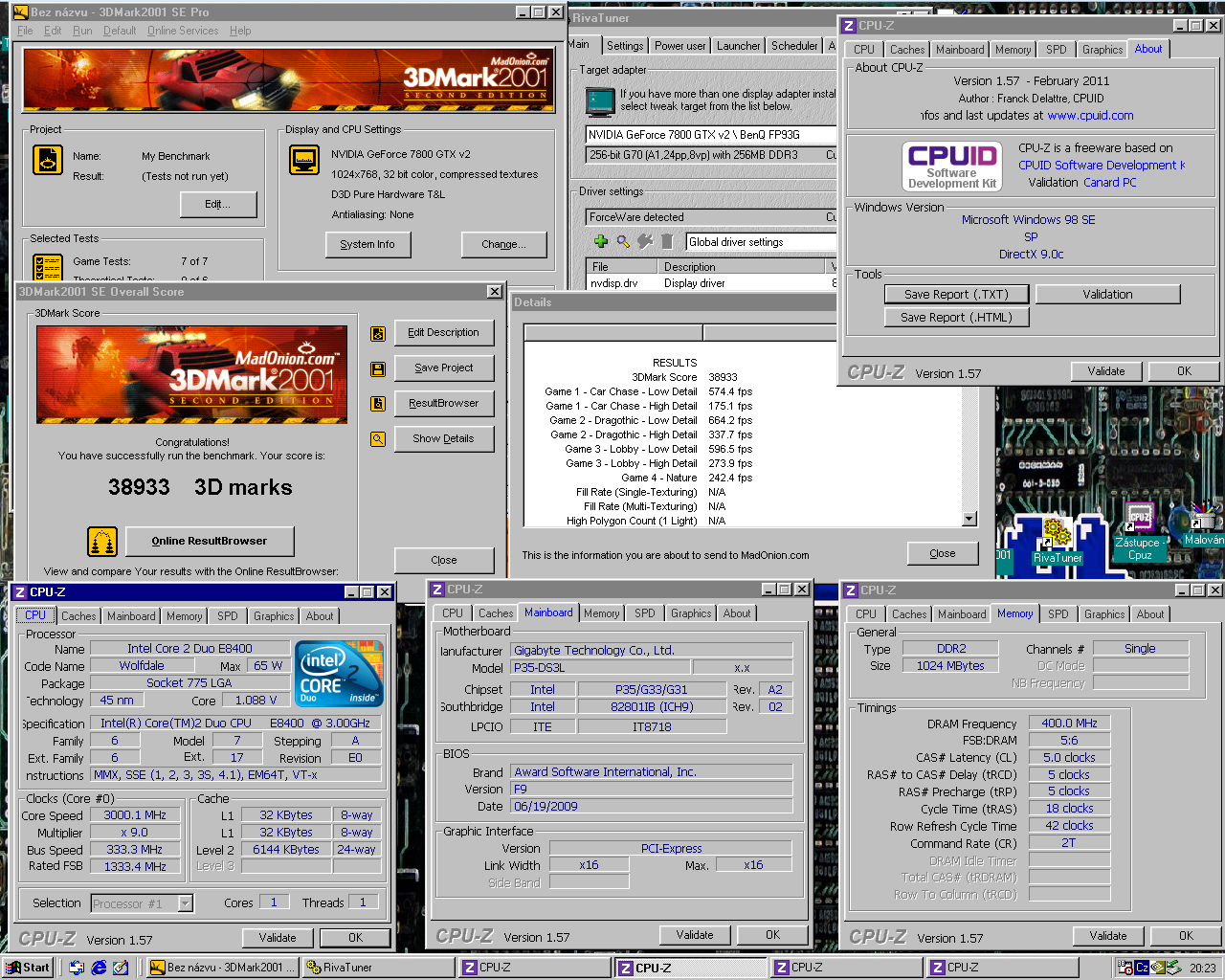Click the Details list scroll-down arrow
The height and width of the screenshot is (980, 1225).
click(969, 519)
